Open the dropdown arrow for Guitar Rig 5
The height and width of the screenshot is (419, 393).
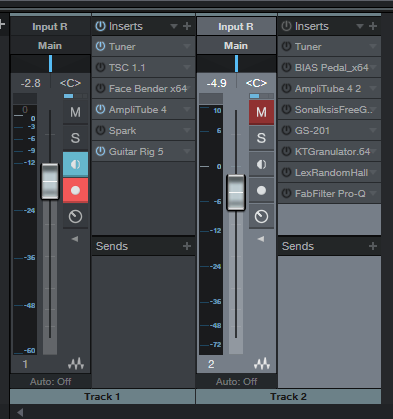187,152
